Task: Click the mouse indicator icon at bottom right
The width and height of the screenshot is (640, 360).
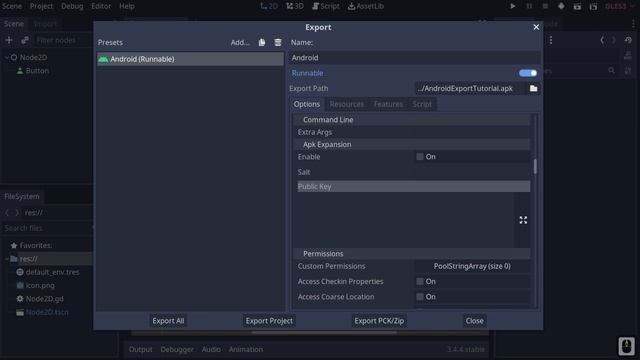Action: click(x=626, y=346)
